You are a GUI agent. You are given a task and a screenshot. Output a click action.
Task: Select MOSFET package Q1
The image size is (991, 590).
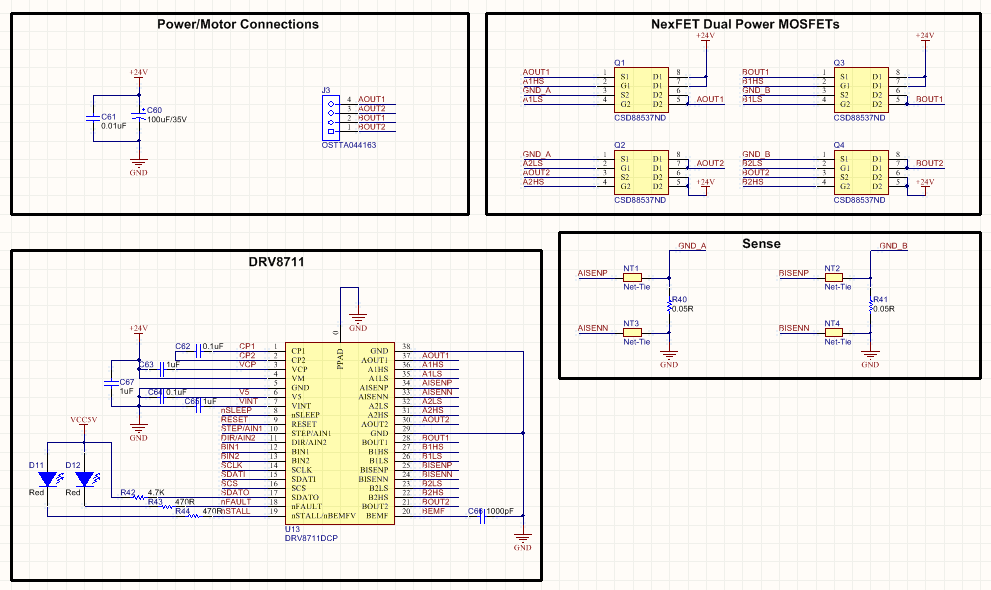click(x=641, y=90)
